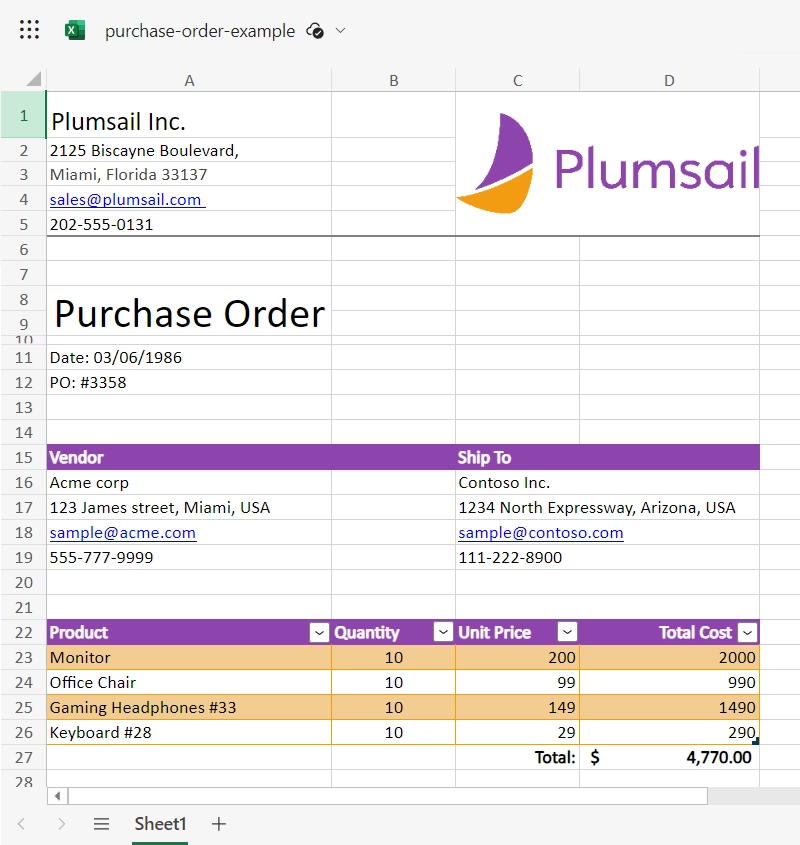
Task: Select column B header
Action: 394,80
